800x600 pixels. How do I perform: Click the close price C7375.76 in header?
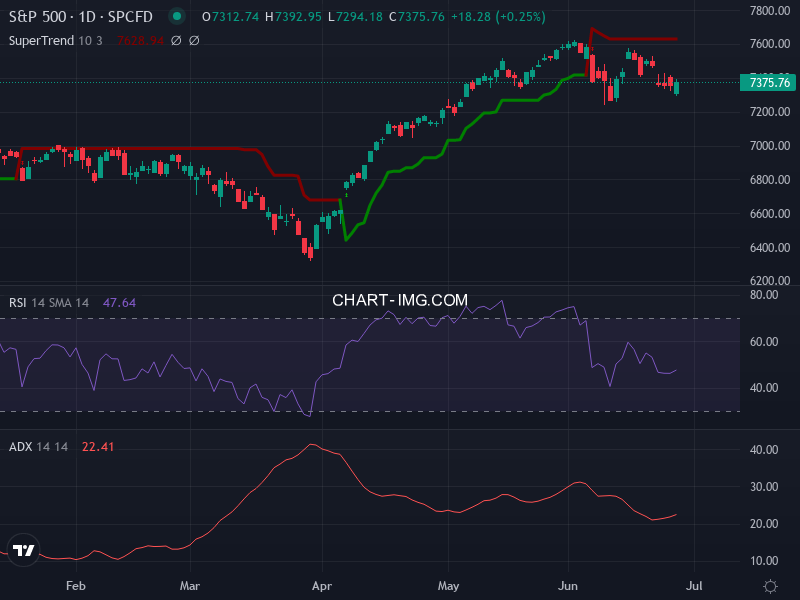point(417,17)
